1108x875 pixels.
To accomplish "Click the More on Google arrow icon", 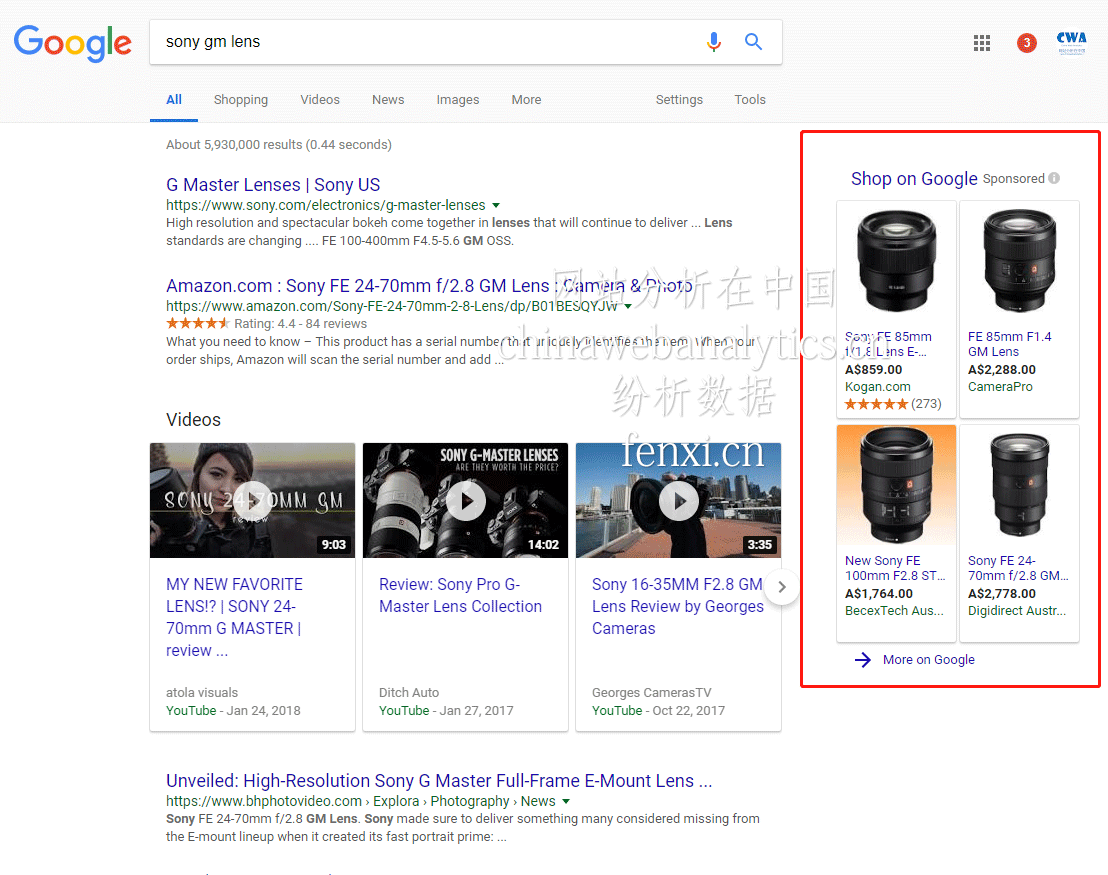I will [x=863, y=660].
